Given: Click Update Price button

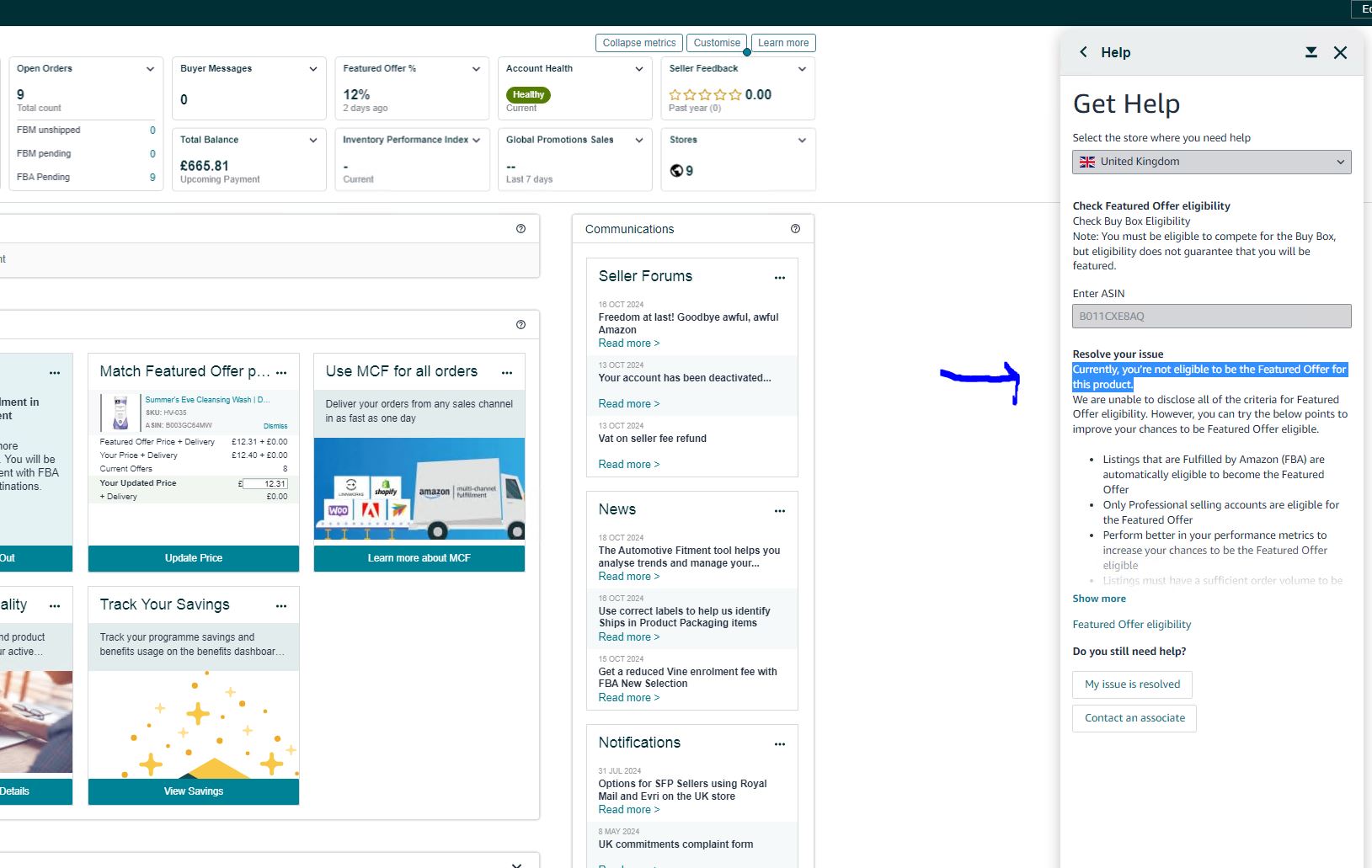Looking at the screenshot, I should pyautogui.click(x=194, y=558).
